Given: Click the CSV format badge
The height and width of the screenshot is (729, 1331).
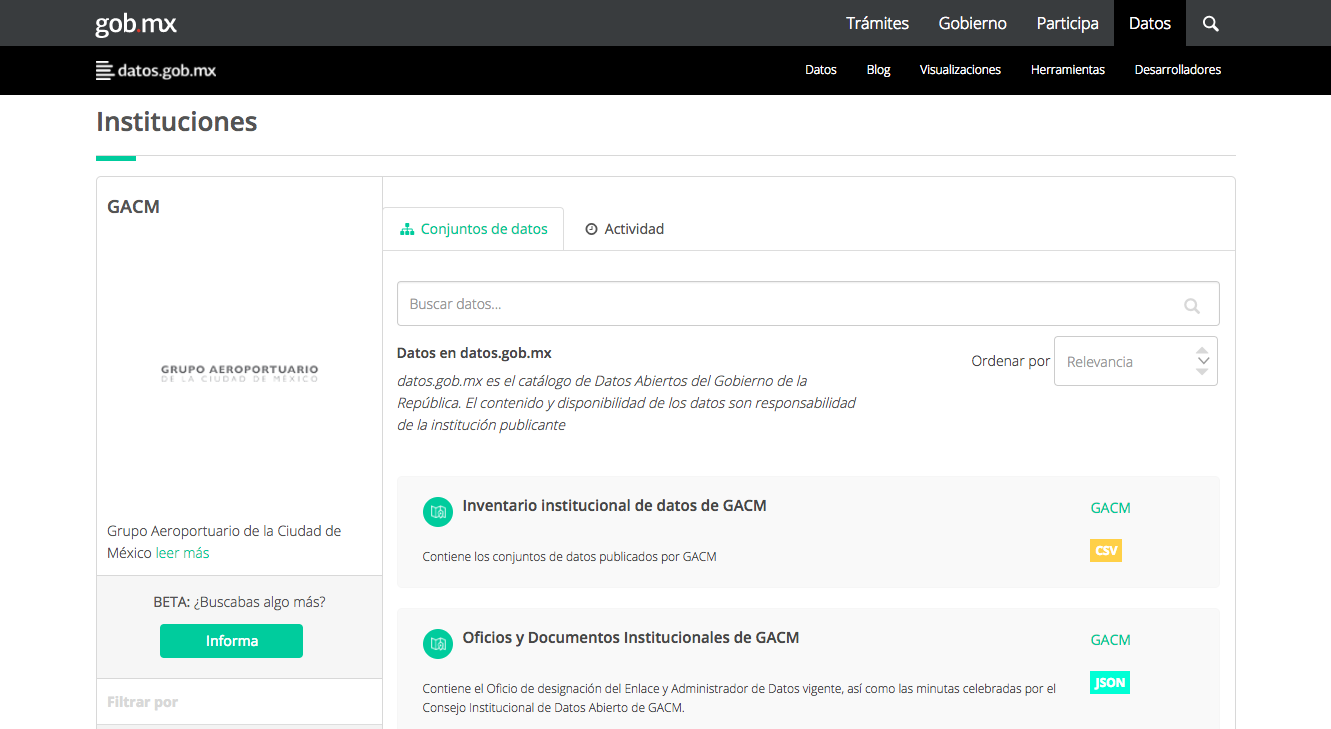Looking at the screenshot, I should [1106, 550].
